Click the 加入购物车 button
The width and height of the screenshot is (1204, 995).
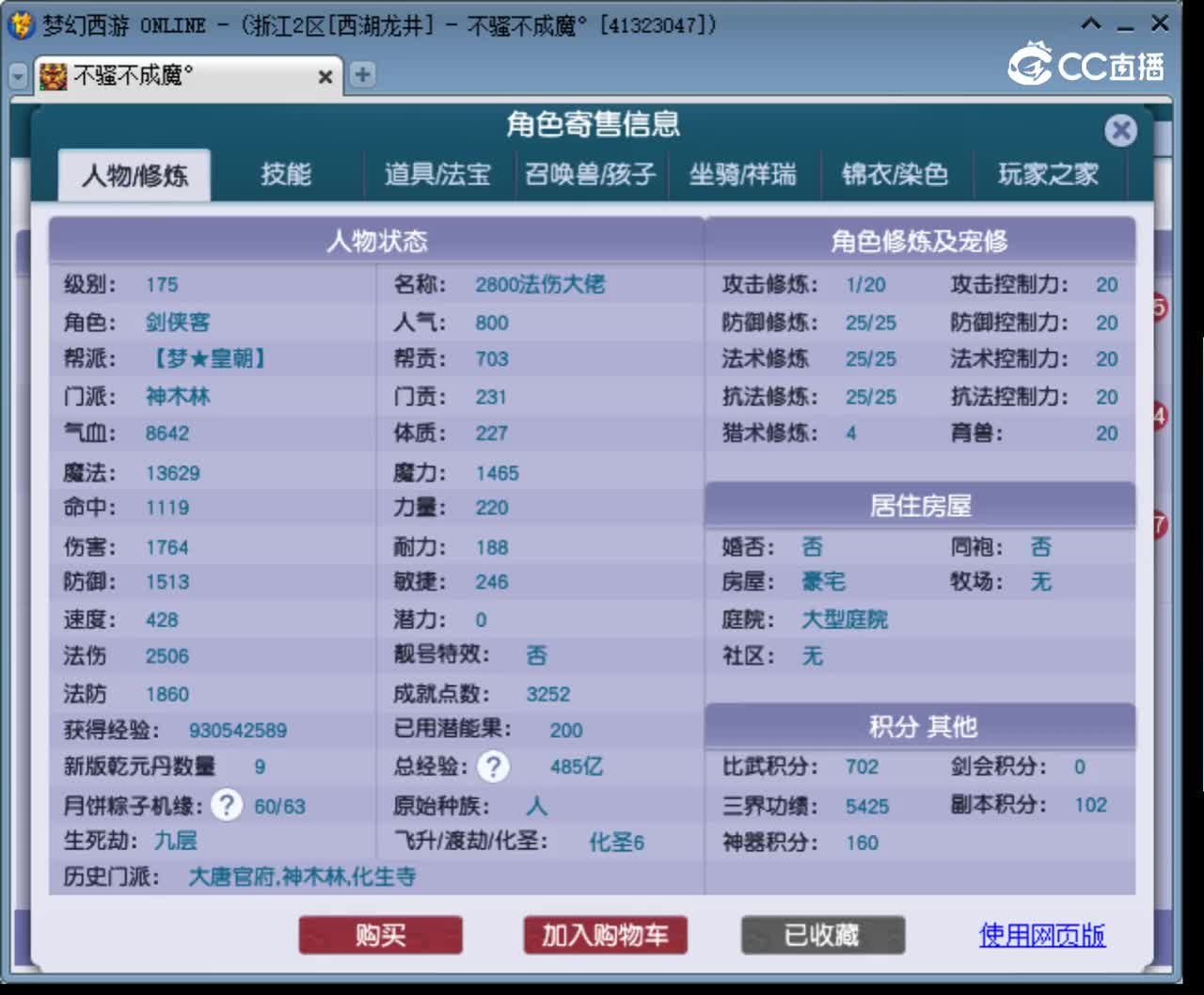click(x=605, y=935)
